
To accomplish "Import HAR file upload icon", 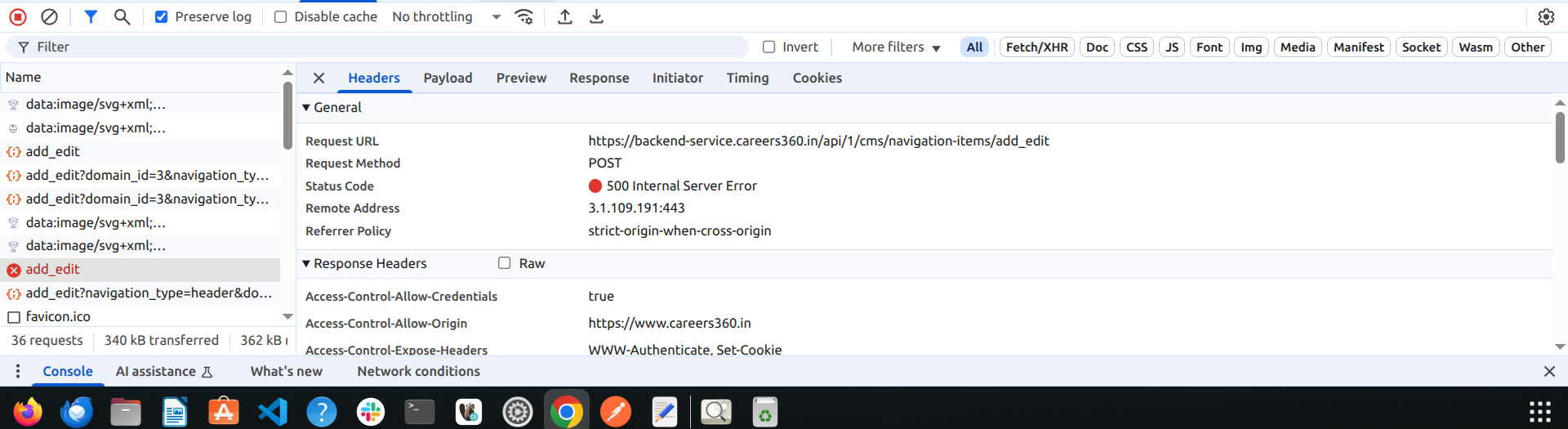I will 565,16.
